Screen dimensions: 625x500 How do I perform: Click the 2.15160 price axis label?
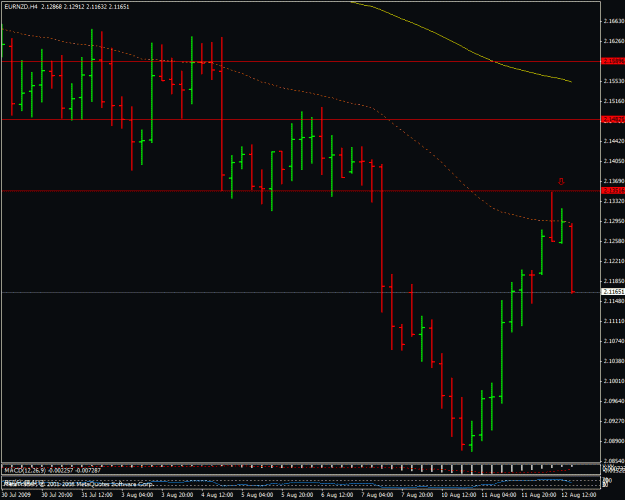(x=614, y=101)
